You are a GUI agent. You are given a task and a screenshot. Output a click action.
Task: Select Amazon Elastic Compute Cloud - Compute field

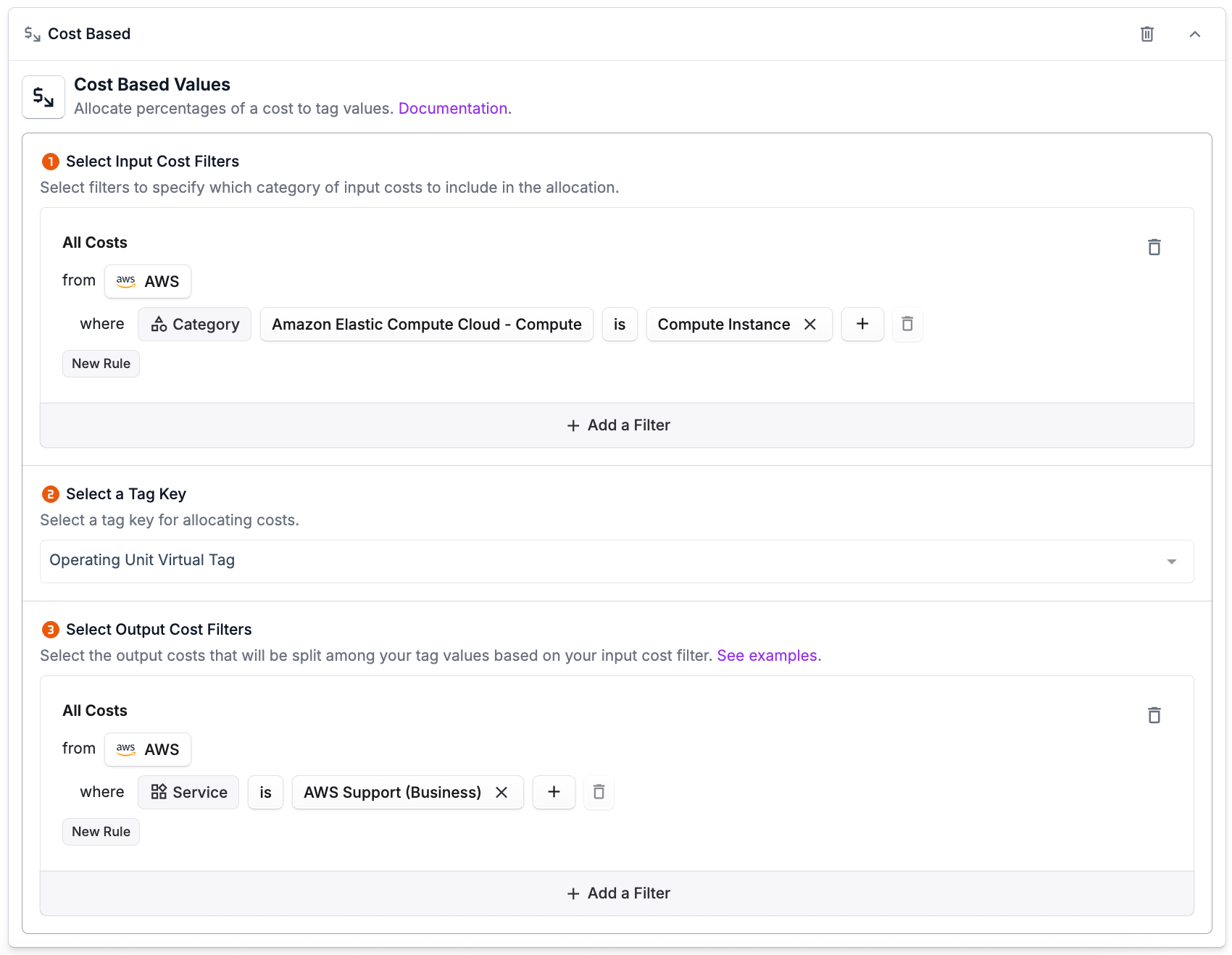tap(426, 325)
